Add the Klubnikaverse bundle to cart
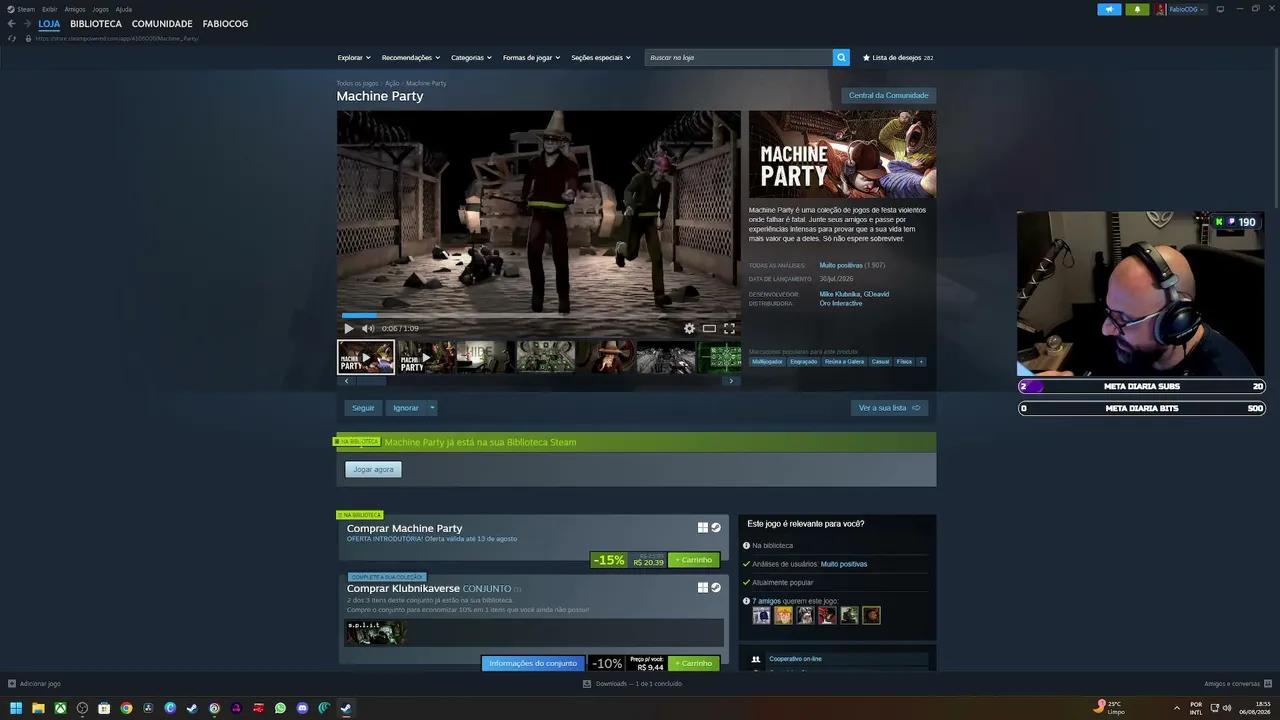 click(x=694, y=663)
